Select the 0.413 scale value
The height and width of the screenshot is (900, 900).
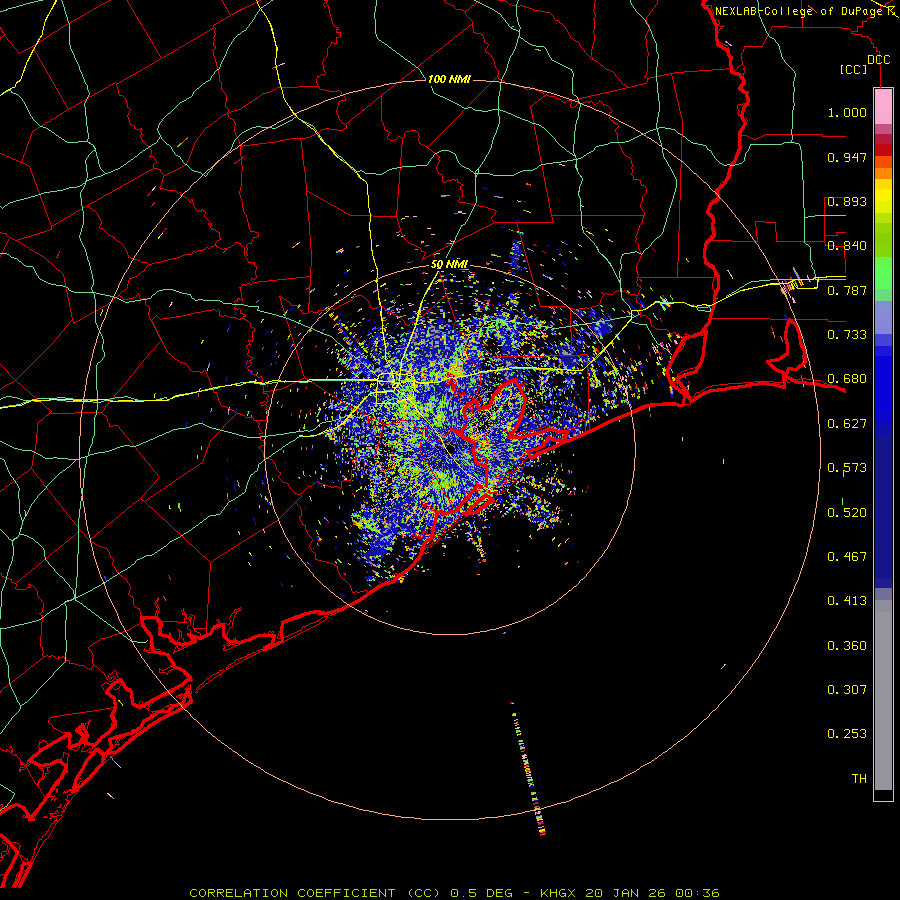[x=847, y=601]
